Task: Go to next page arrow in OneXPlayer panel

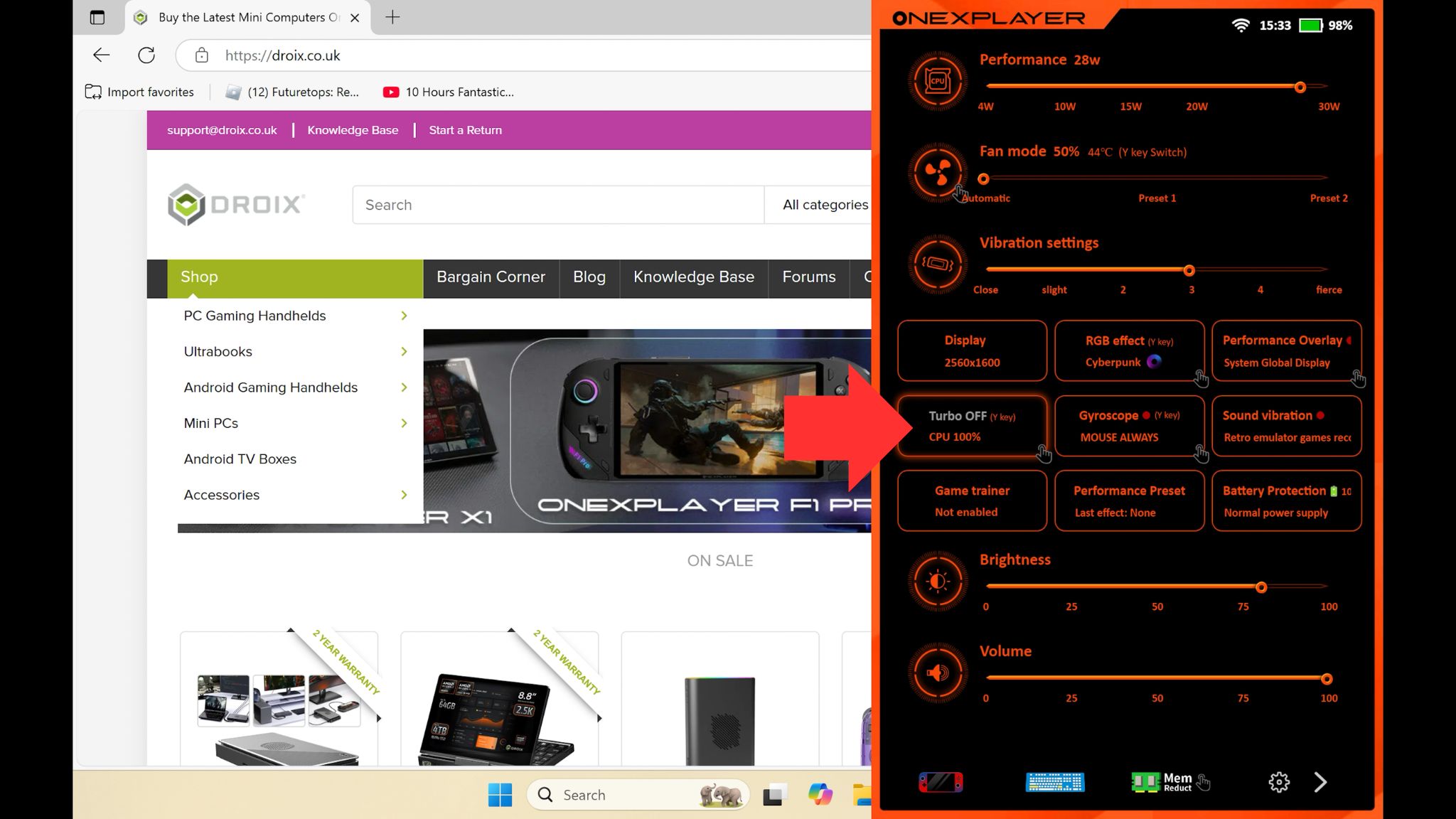Action: pos(1320,782)
